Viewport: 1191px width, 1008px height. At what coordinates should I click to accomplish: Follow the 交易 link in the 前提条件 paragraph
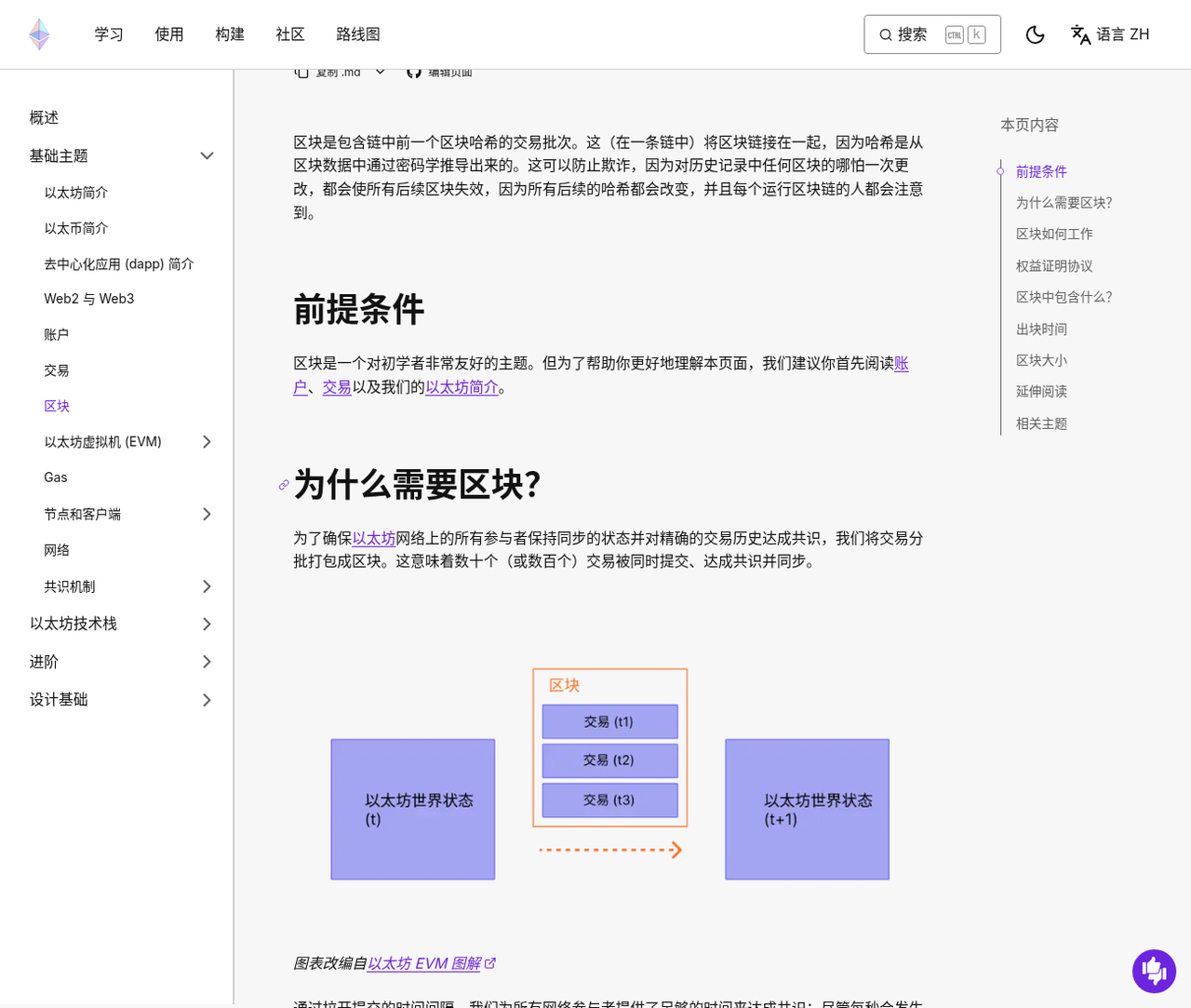337,387
